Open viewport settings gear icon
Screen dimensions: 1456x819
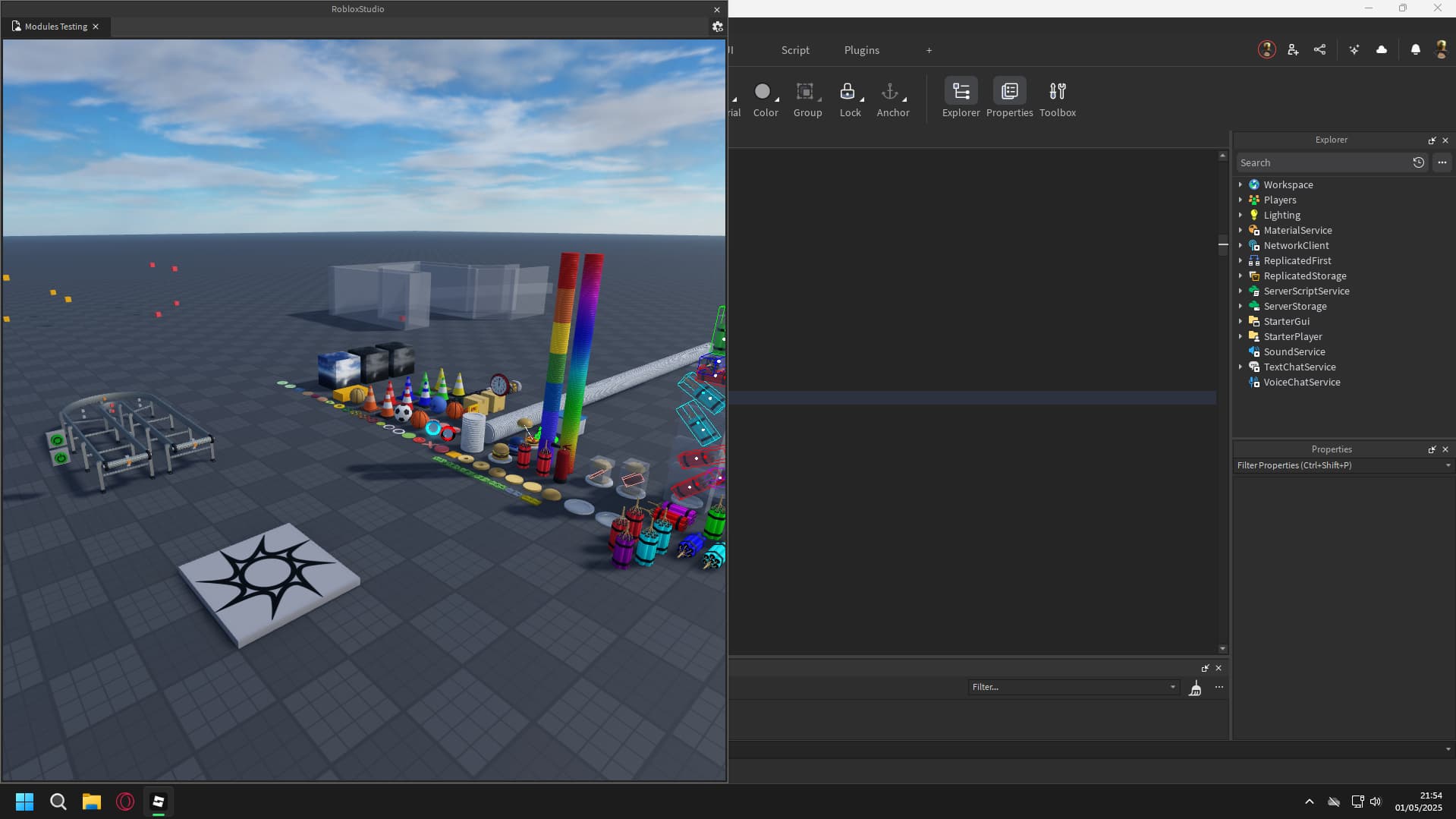(x=717, y=27)
